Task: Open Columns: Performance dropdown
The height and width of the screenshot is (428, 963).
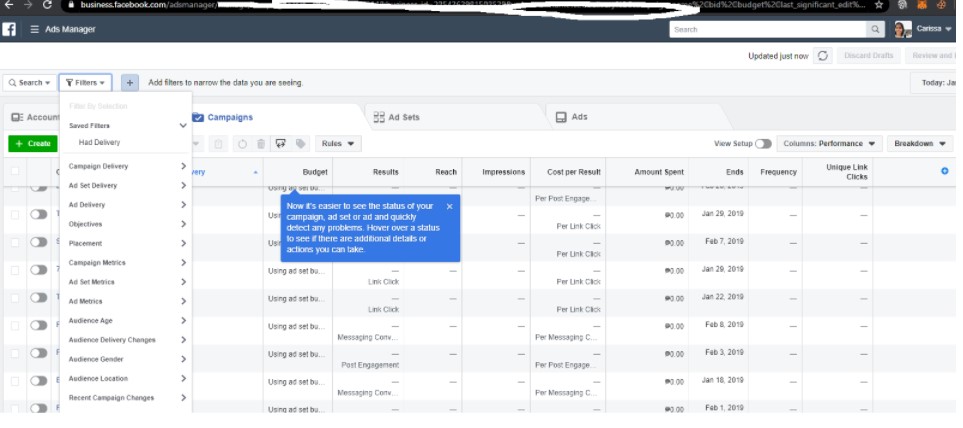Action: 830,144
